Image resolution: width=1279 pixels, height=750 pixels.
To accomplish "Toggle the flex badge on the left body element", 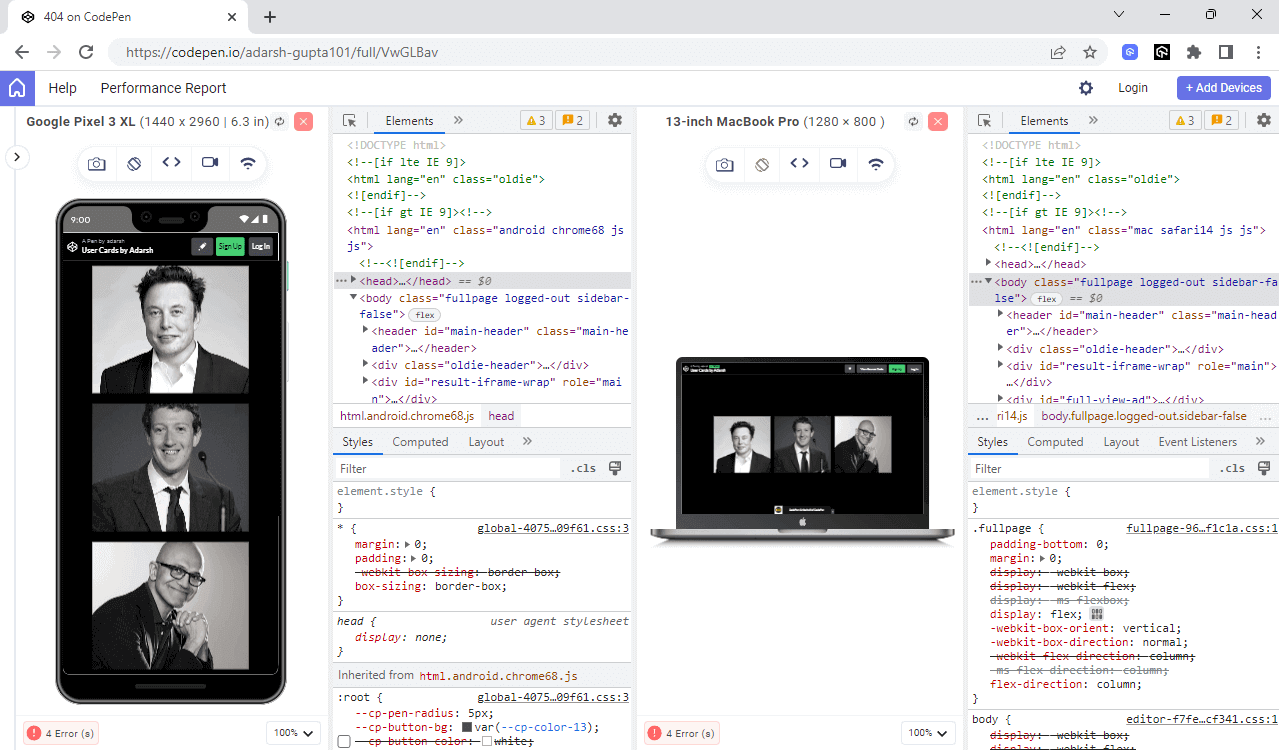I will 424,315.
